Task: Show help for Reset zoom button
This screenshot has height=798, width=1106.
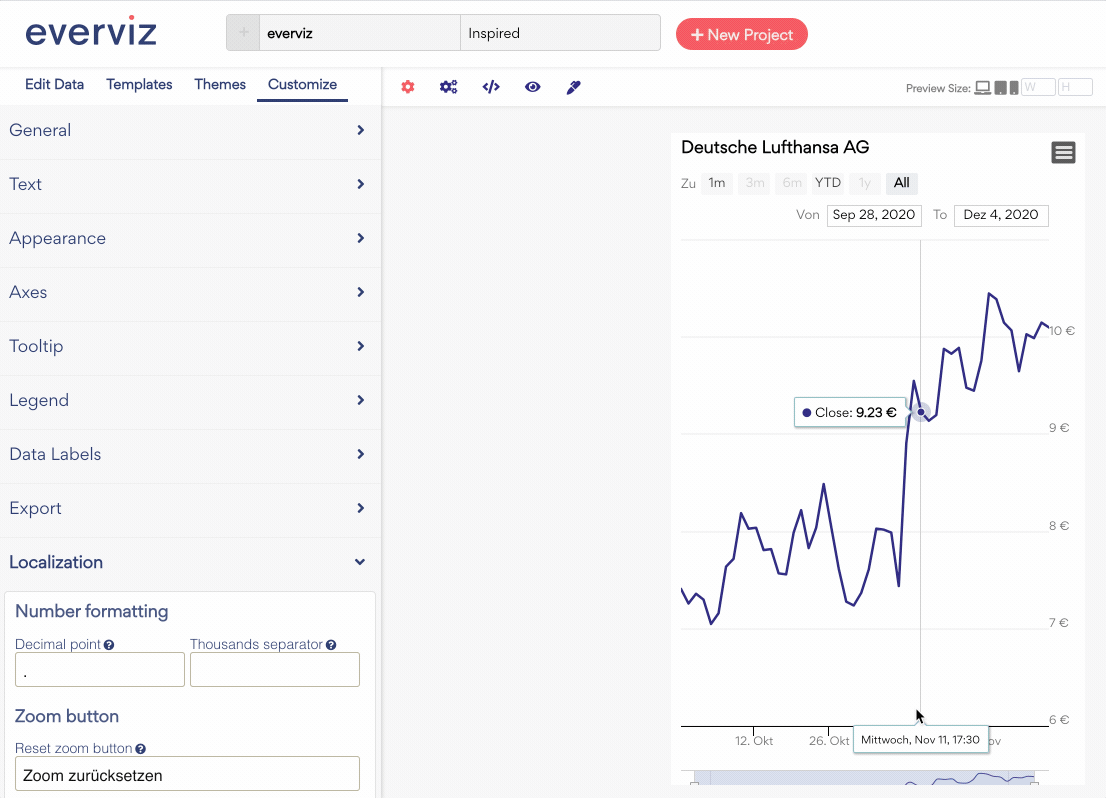Action: coord(140,749)
